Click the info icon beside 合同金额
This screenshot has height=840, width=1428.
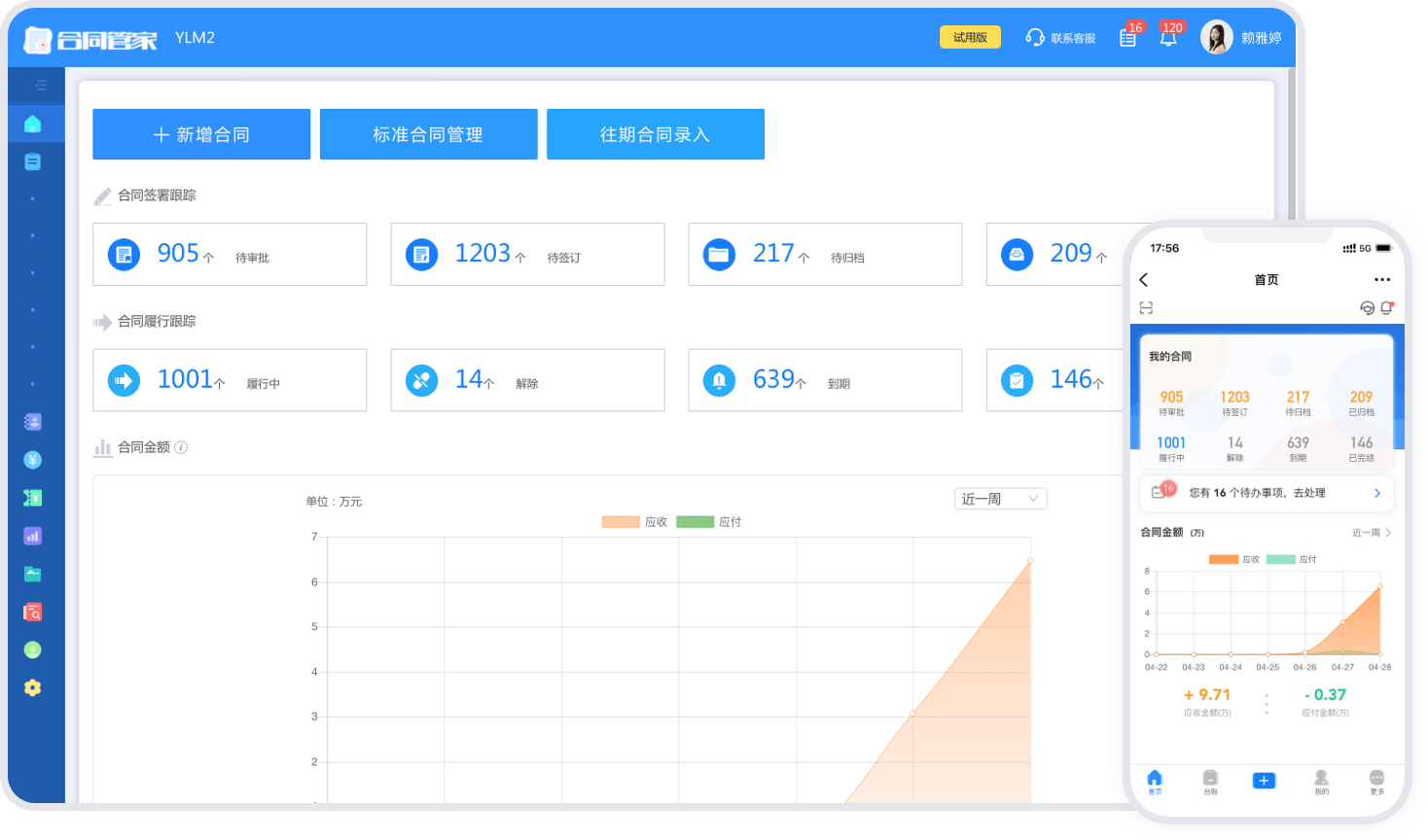point(181,447)
